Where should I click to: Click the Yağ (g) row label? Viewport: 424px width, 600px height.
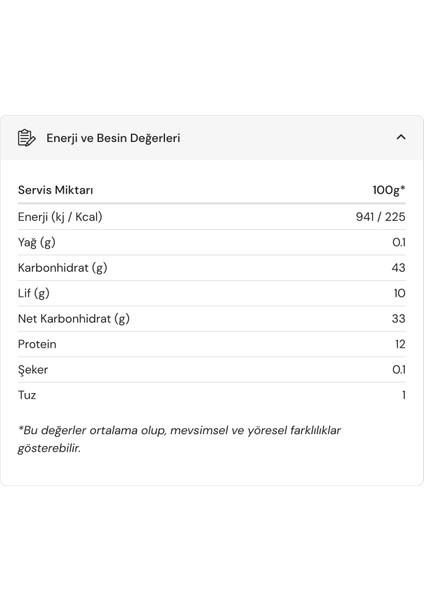37,243
